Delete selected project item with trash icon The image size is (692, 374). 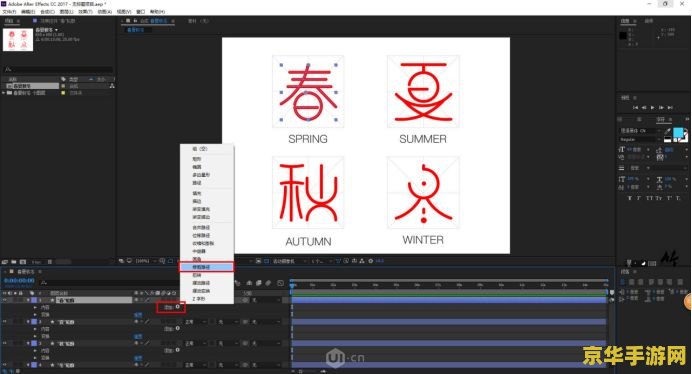(x=50, y=262)
